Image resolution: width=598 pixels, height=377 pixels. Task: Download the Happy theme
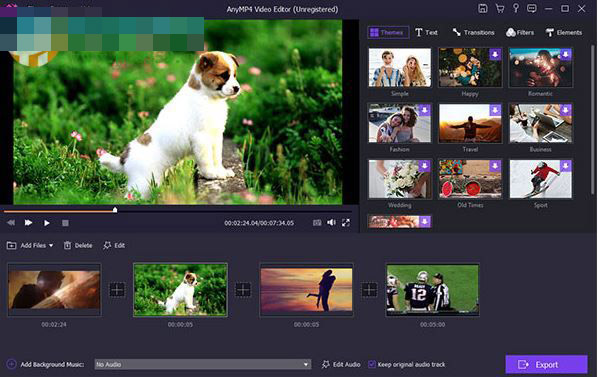[x=495, y=54]
